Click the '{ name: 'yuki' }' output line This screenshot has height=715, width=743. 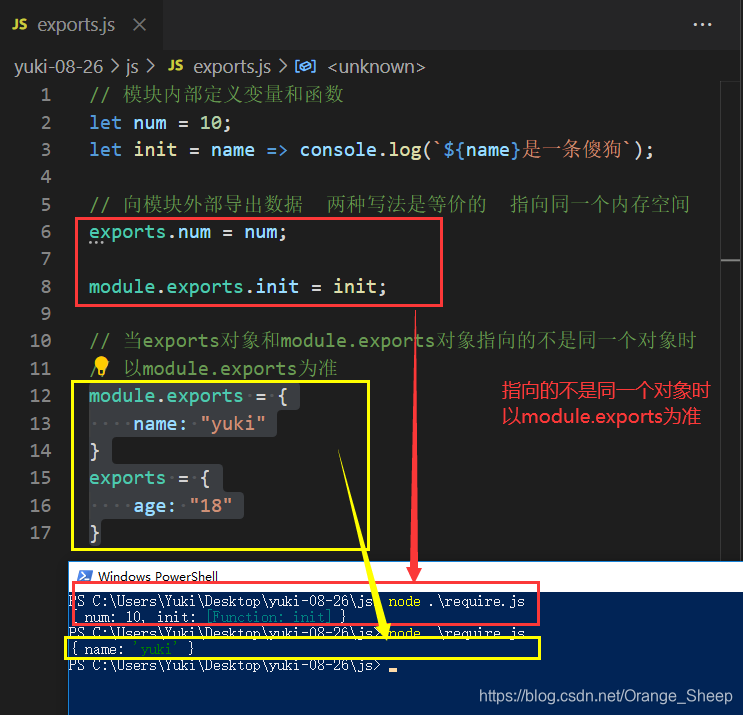tap(133, 648)
